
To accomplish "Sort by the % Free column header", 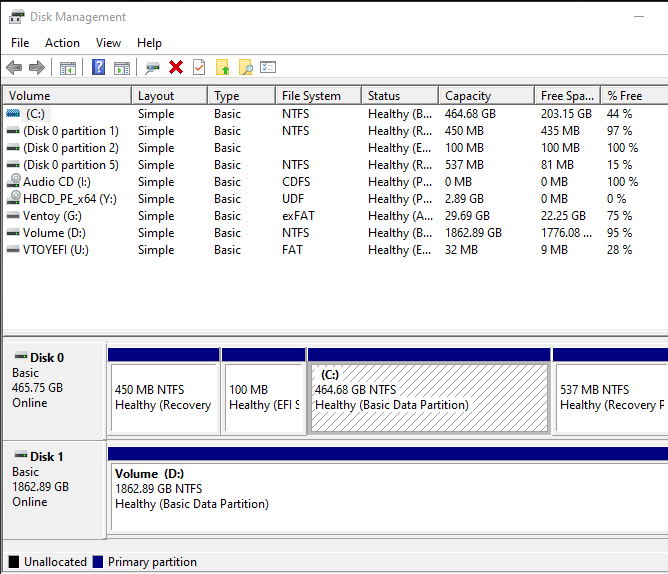I will pos(634,95).
